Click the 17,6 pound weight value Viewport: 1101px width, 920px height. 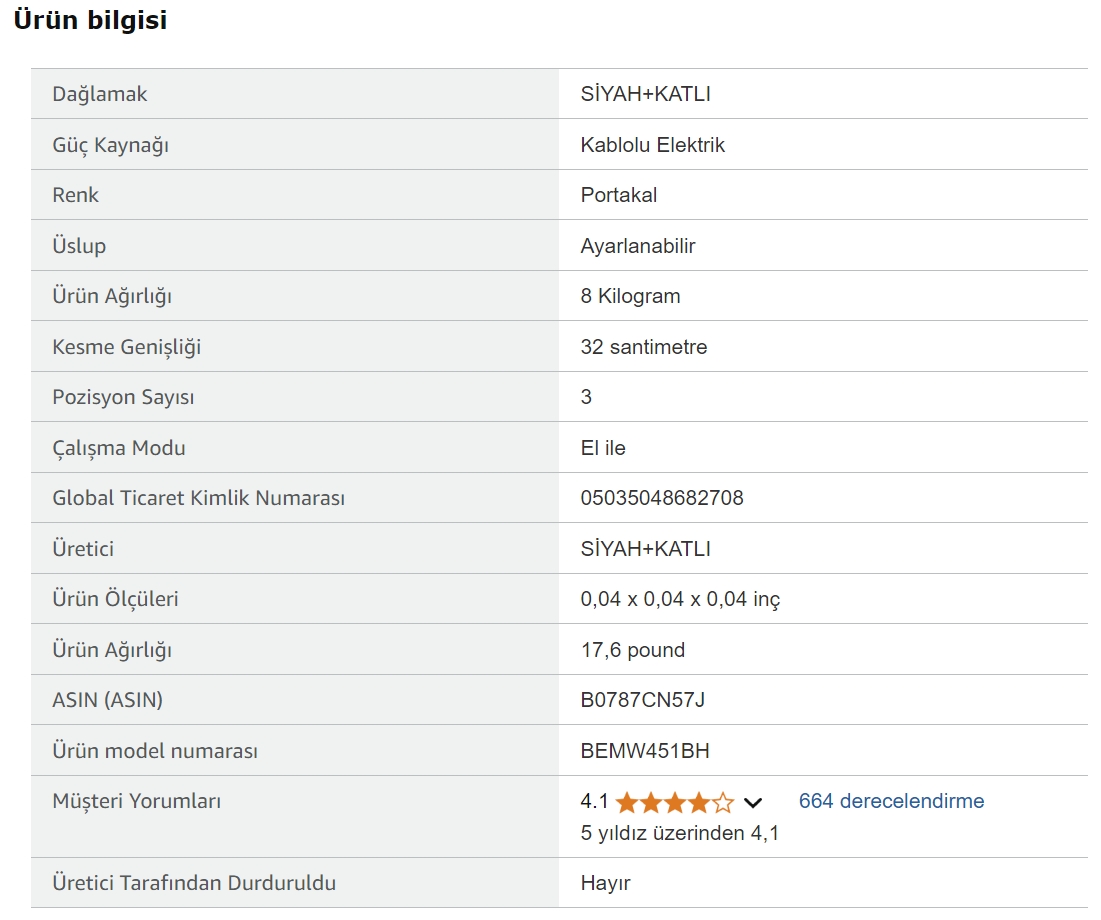[x=632, y=650]
